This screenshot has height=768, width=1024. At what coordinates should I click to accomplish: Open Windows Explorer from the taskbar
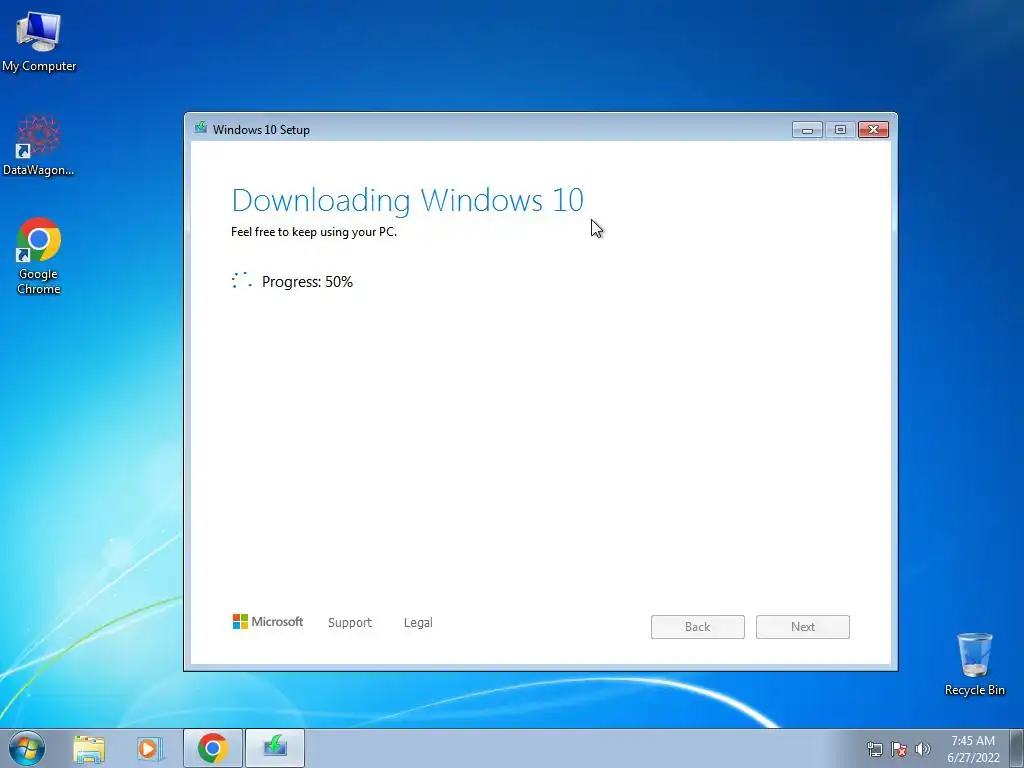tap(89, 748)
